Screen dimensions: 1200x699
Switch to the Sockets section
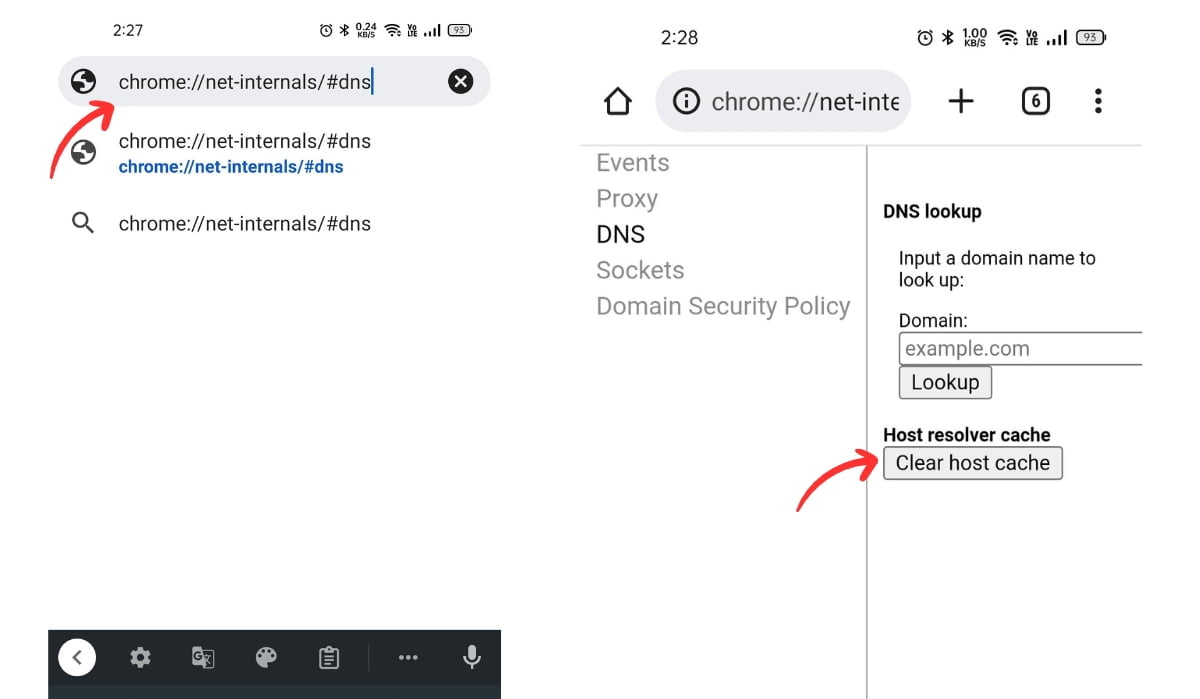tap(640, 269)
